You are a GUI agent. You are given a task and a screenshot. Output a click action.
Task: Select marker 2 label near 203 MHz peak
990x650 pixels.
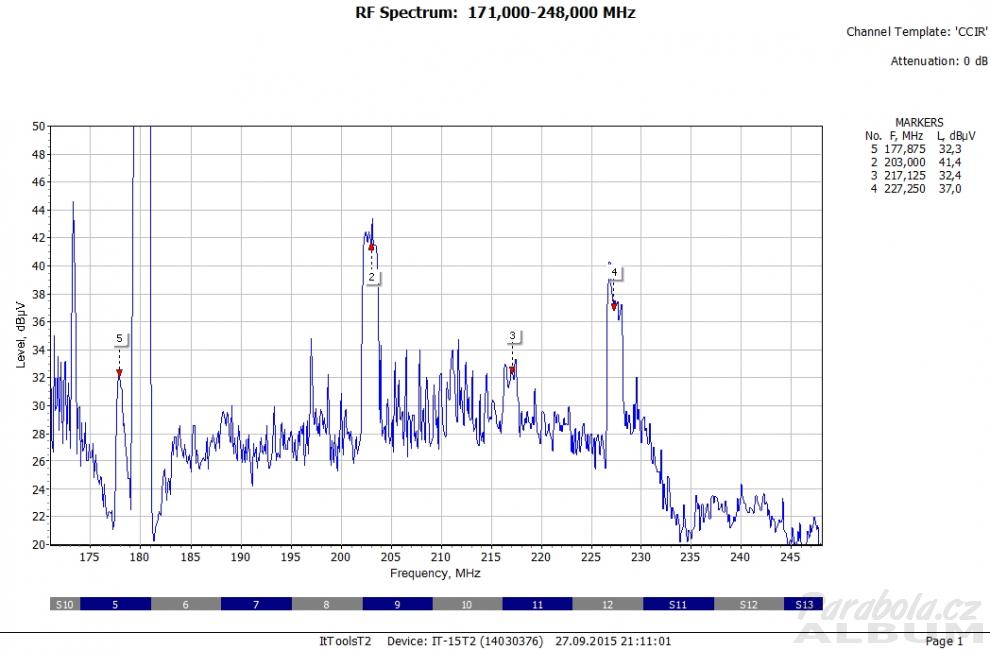(371, 276)
